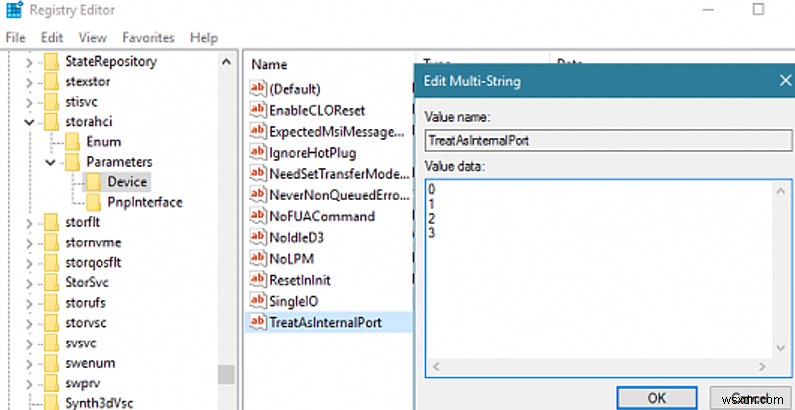The width and height of the screenshot is (795, 410).
Task: Click the SingleIO value icon
Action: (x=257, y=300)
